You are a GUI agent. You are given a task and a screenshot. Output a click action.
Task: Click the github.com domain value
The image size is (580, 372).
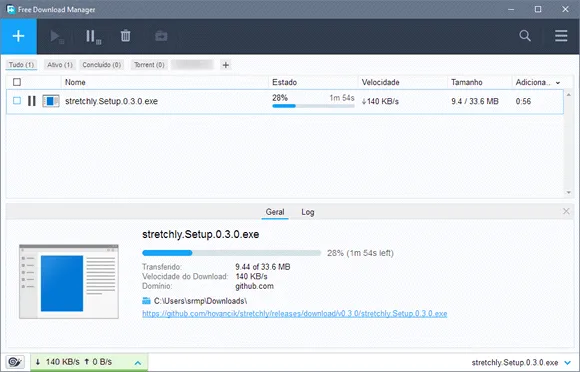pos(254,286)
